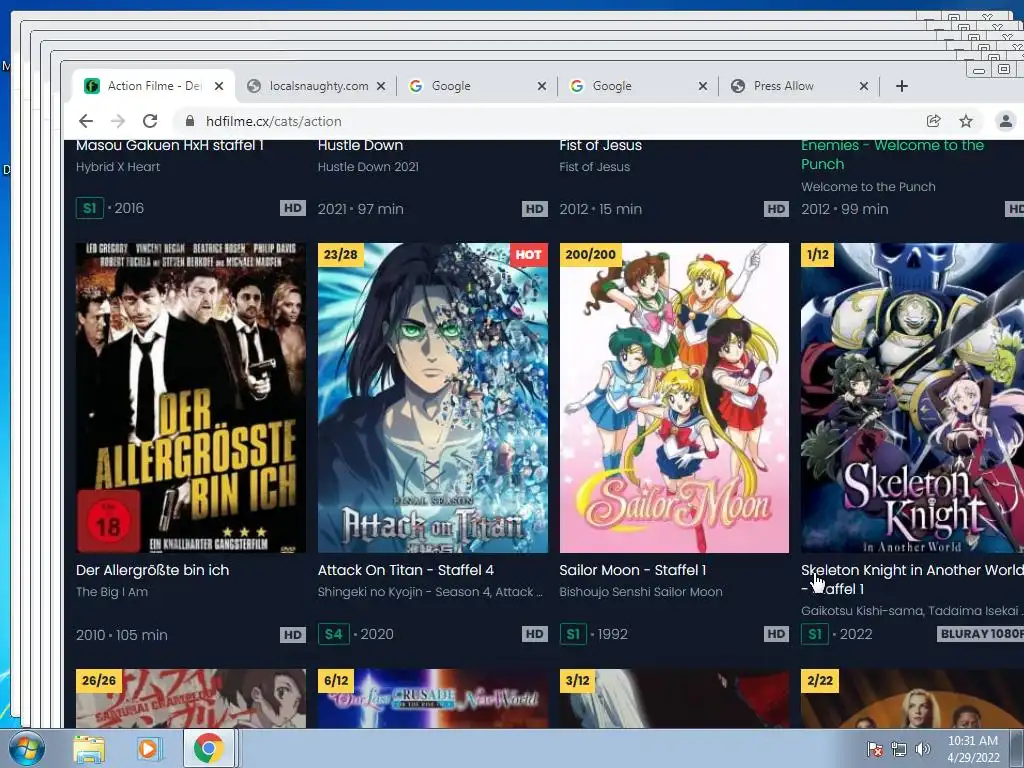1024x768 pixels.
Task: Open the Sailor Moon poster
Action: pos(674,398)
